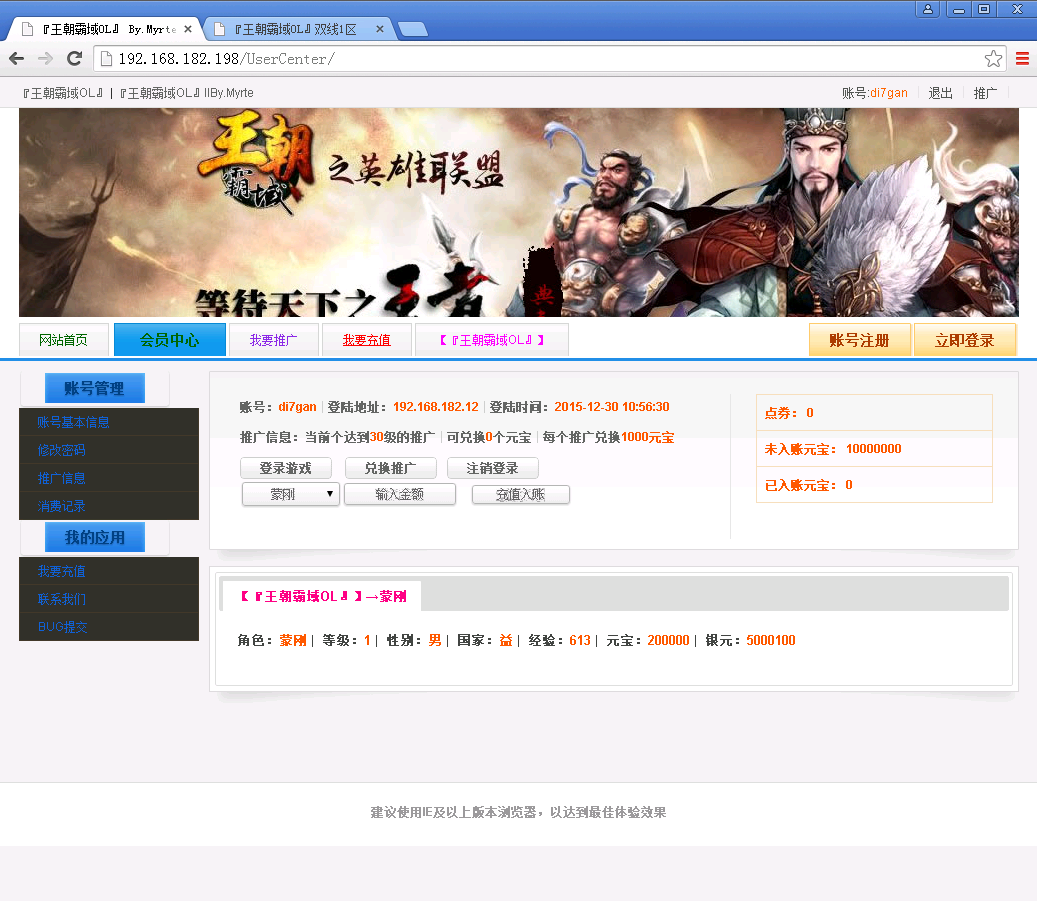Open the 网站首页 navigation tab
The height and width of the screenshot is (901, 1037).
tap(63, 340)
